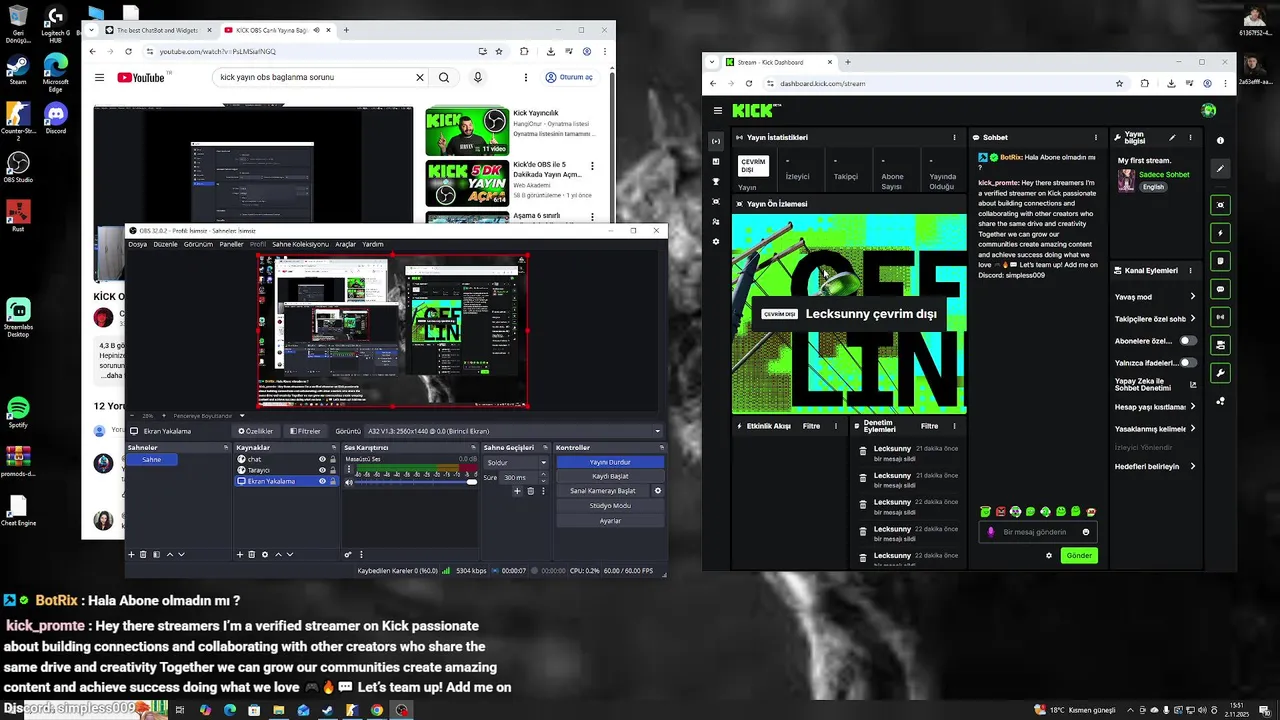The image size is (1280, 720).
Task: Edit stream info with pencil icon in Yayın bilgisi
Action: pyautogui.click(x=1172, y=137)
